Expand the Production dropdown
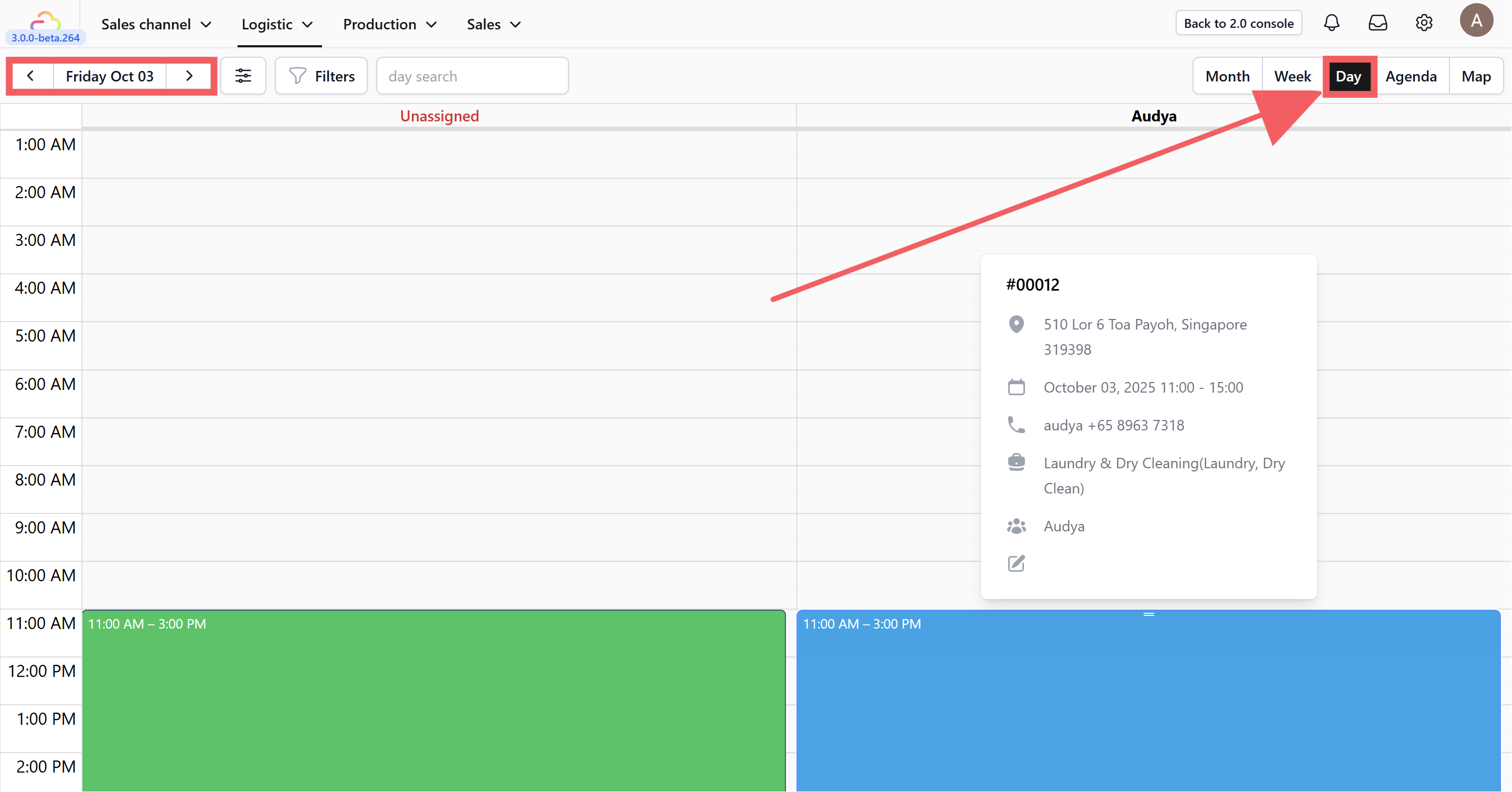This screenshot has width=1512, height=792. [x=389, y=24]
